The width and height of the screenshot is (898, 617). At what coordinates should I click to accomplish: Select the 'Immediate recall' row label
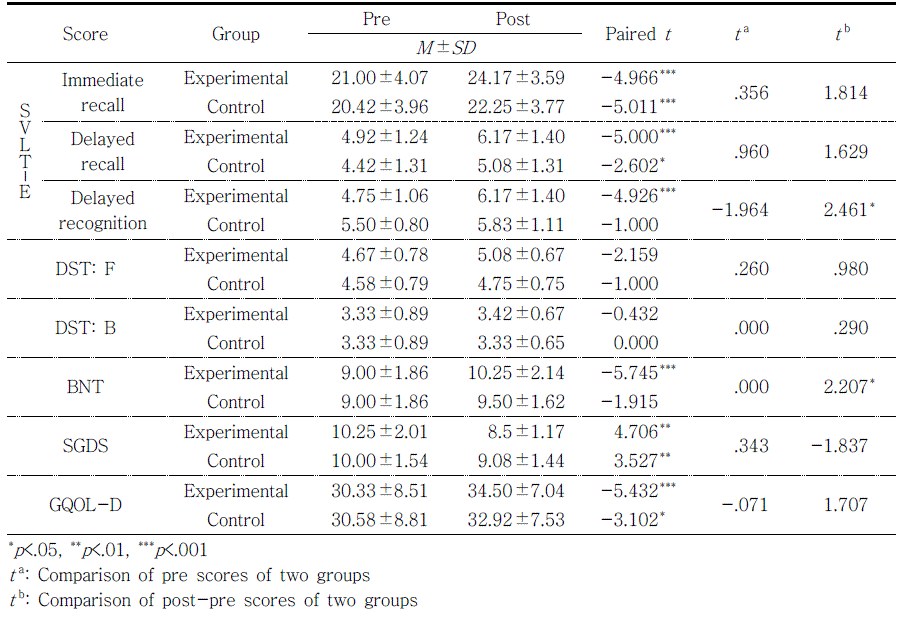(102, 92)
